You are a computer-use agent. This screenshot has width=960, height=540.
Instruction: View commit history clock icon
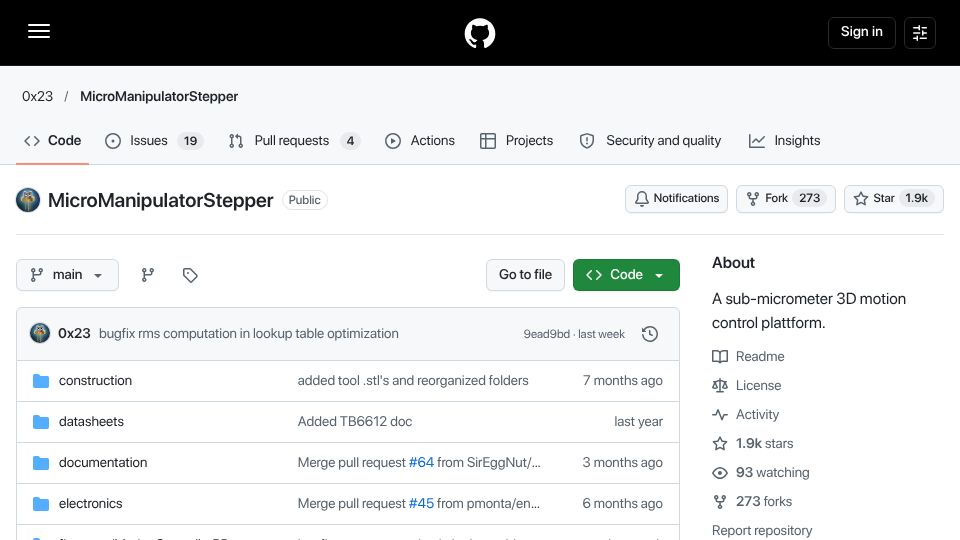pyautogui.click(x=650, y=334)
